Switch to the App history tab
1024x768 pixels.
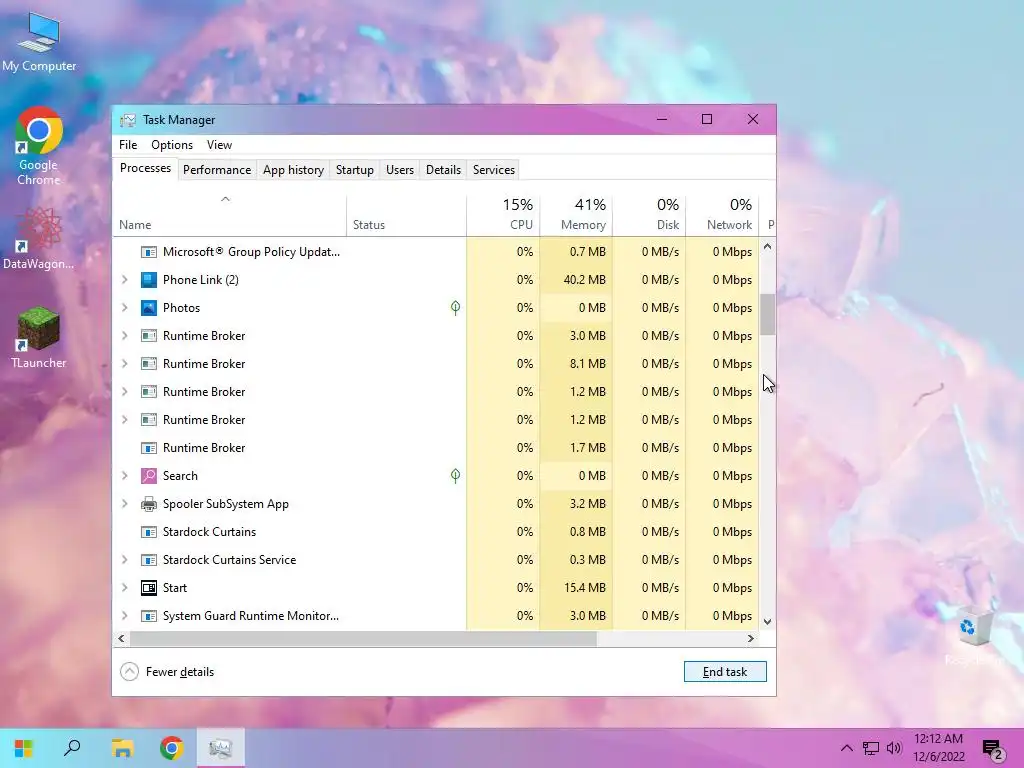coord(293,170)
